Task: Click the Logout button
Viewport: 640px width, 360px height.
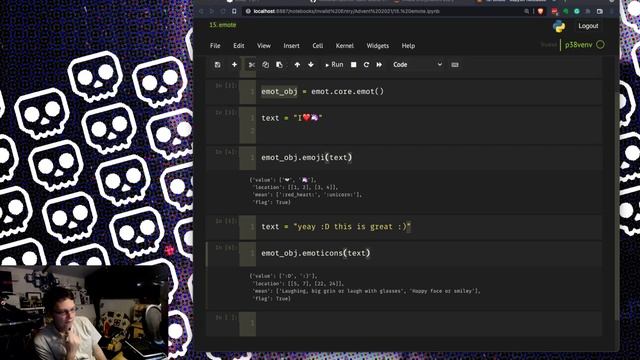Action: click(x=588, y=26)
